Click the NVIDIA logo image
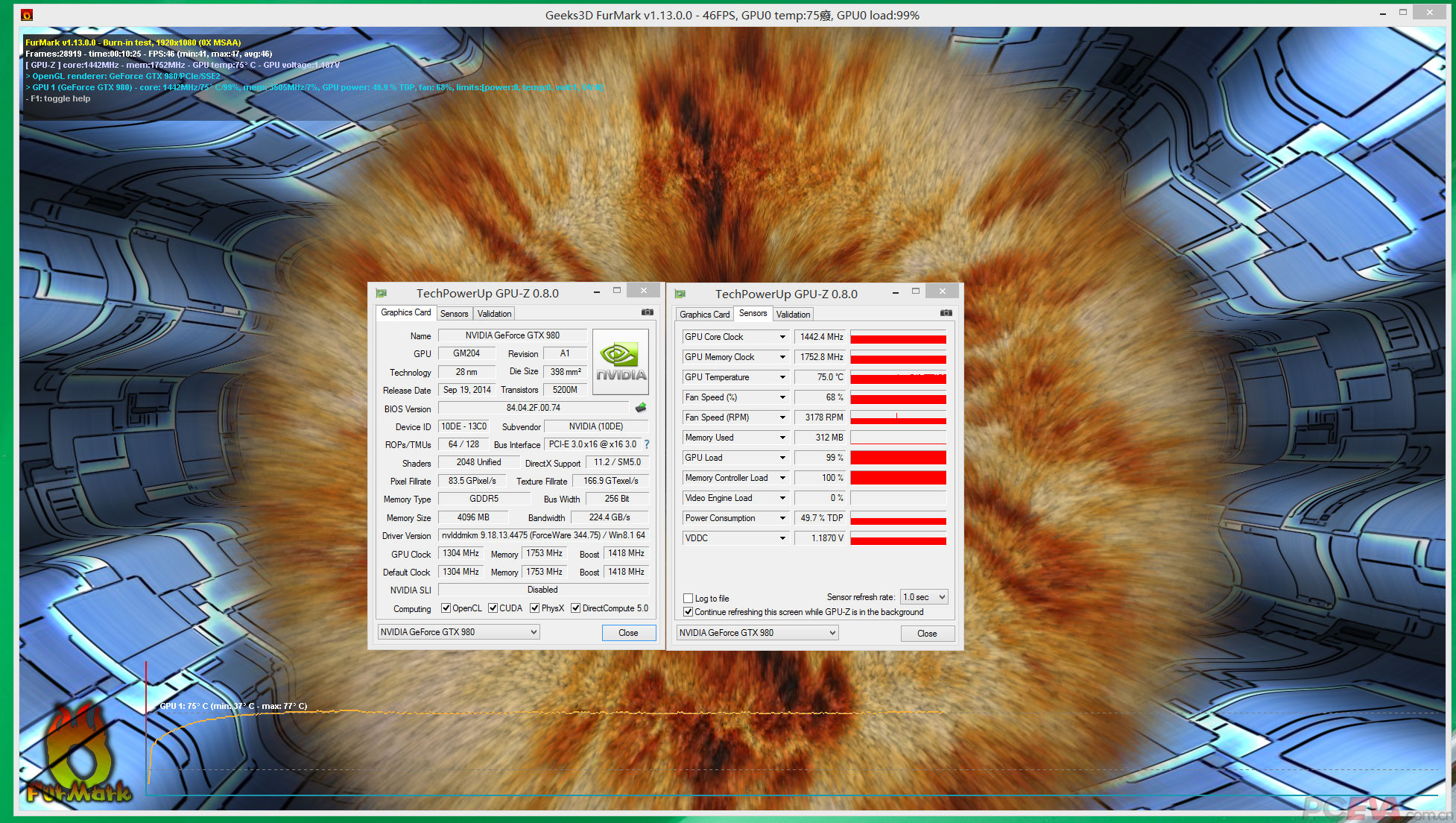This screenshot has height=823, width=1456. pos(621,362)
